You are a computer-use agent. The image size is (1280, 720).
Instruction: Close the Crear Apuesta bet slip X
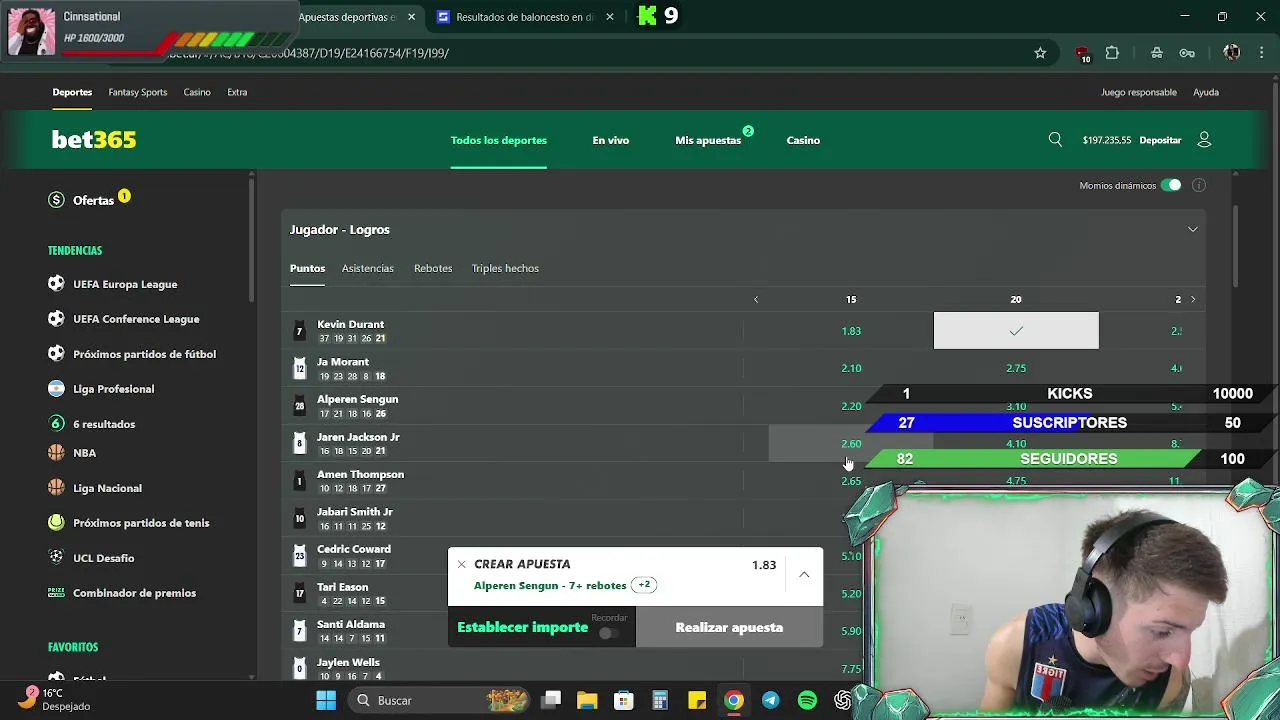(x=461, y=565)
